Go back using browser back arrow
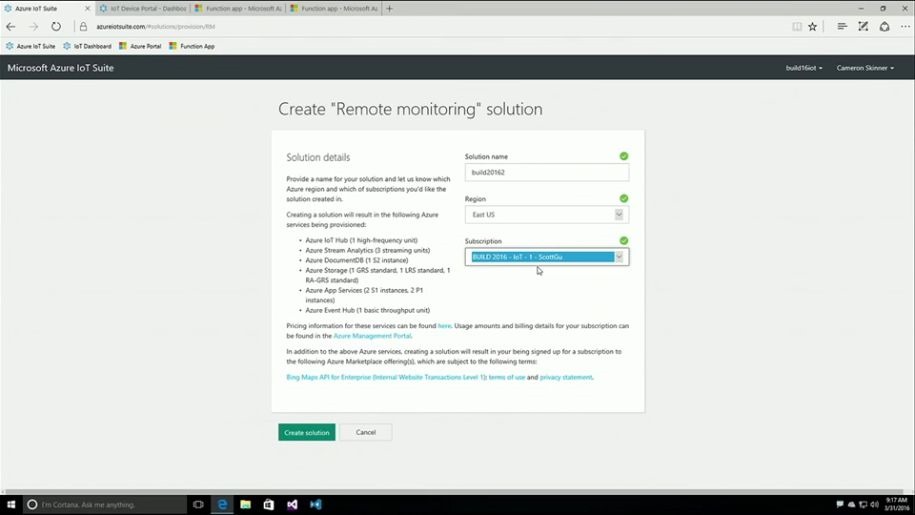 (x=11, y=27)
